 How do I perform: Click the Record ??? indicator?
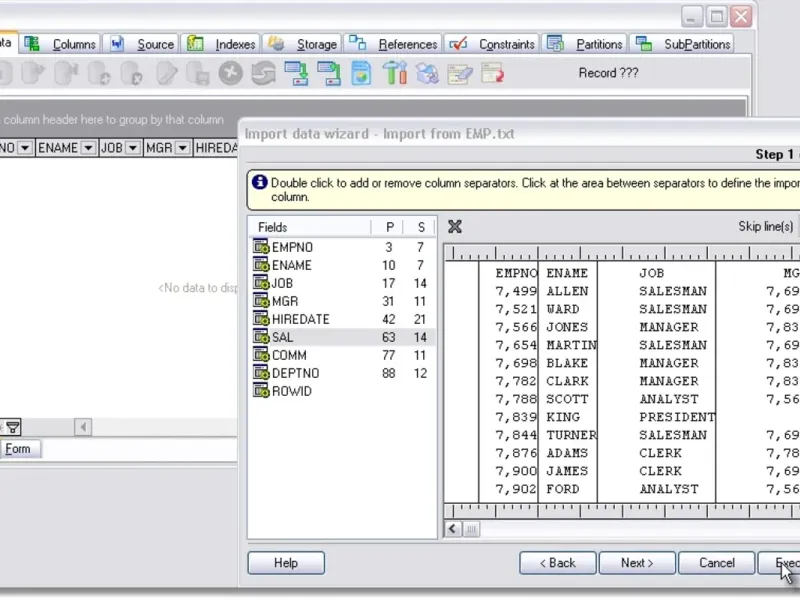pos(608,73)
